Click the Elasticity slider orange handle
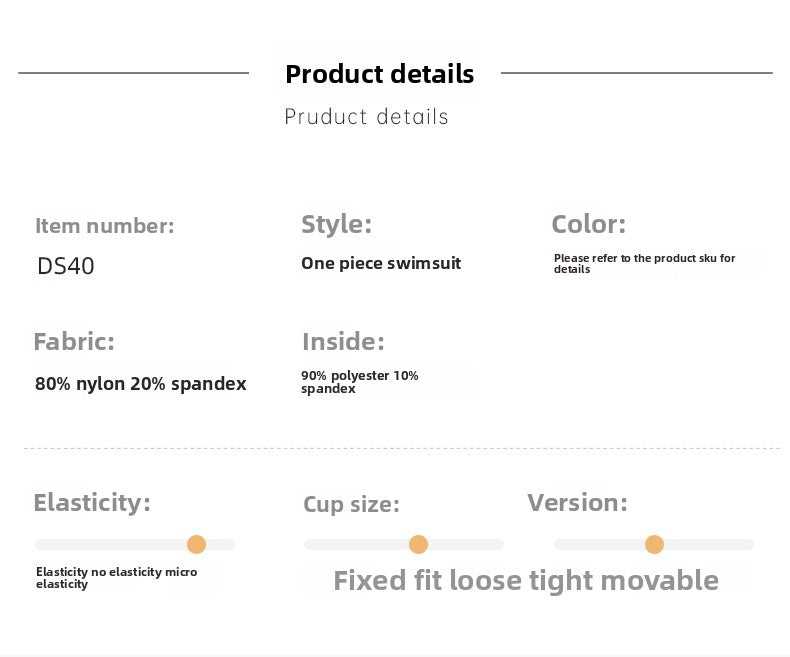The image size is (790, 657). pyautogui.click(x=196, y=544)
